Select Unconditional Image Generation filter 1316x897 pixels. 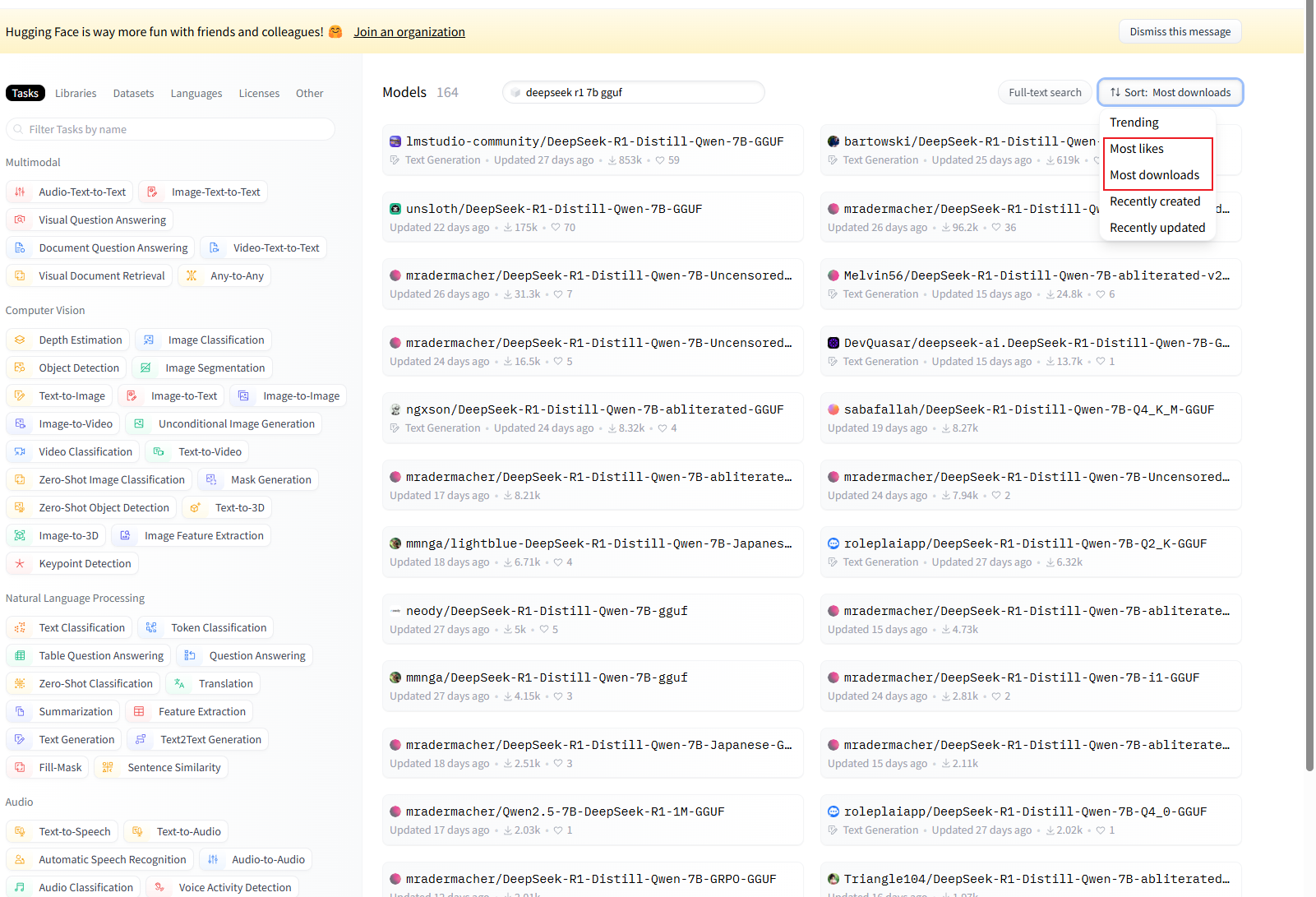pyautogui.click(x=224, y=423)
